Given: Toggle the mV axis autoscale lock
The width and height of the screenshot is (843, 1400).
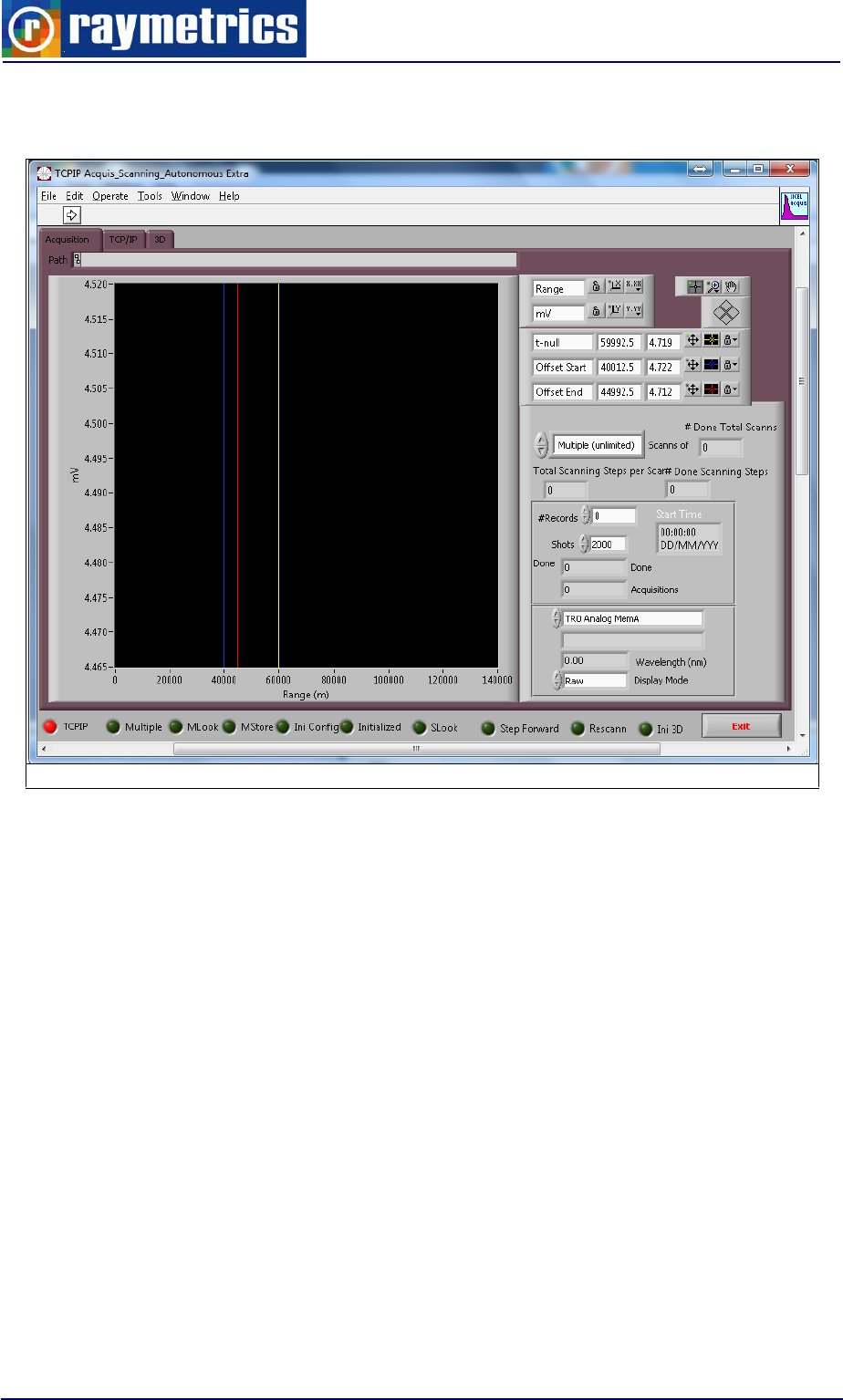Looking at the screenshot, I should [596, 311].
